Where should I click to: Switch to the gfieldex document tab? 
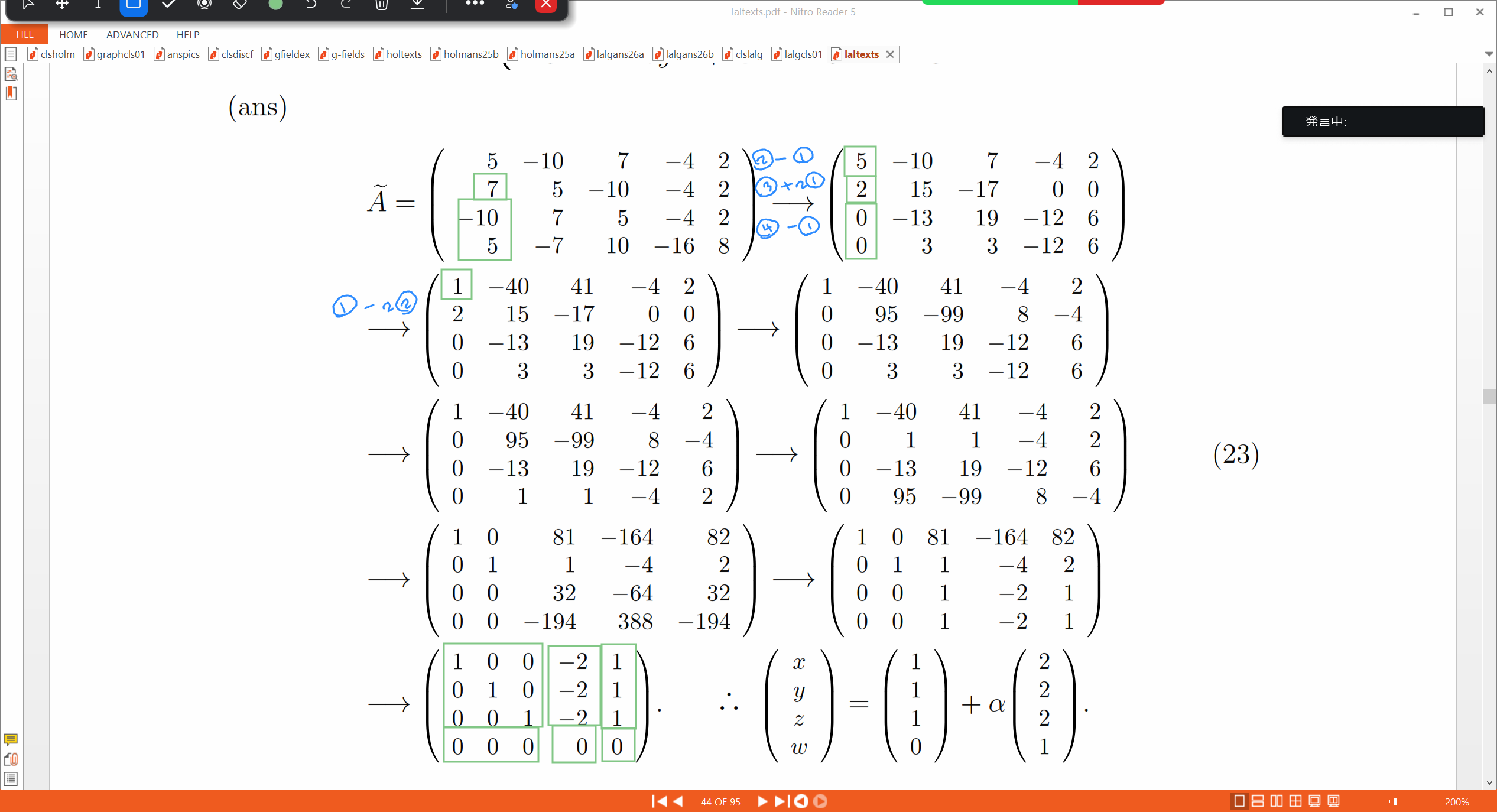[x=286, y=54]
